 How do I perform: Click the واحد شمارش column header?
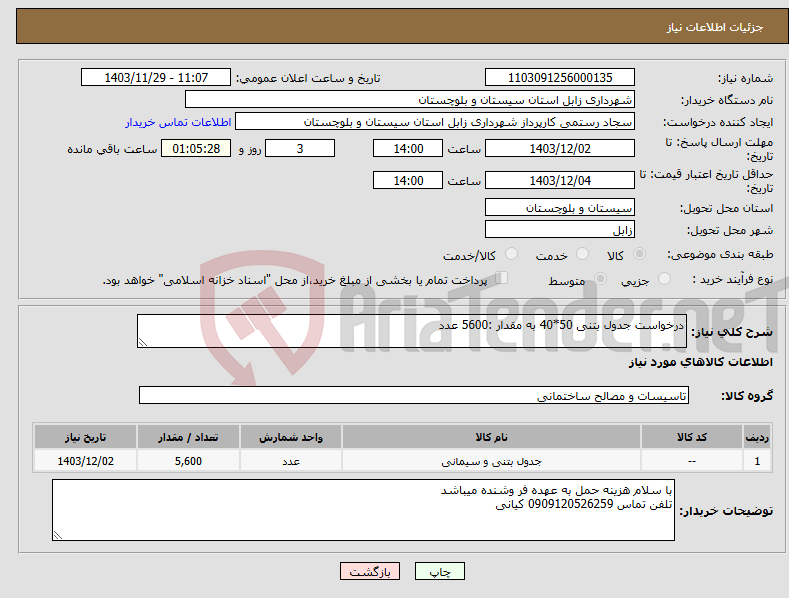tap(291, 437)
